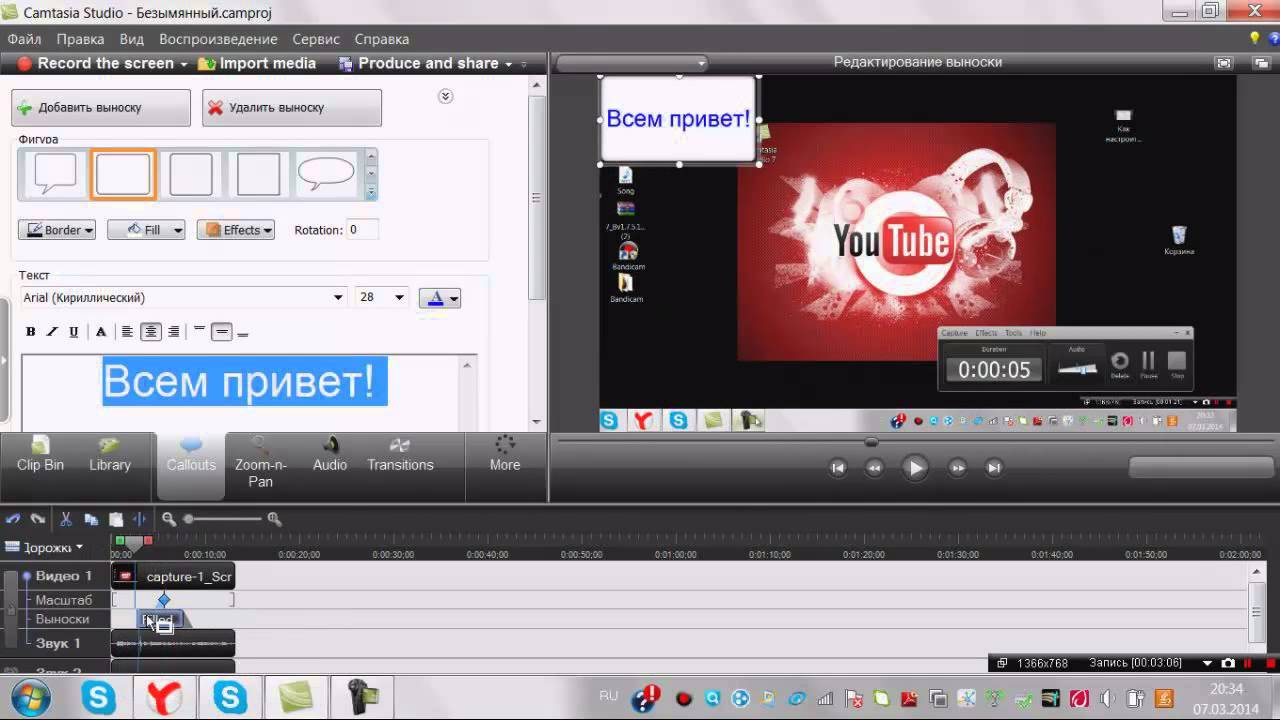The image size is (1280, 720).
Task: Open the Вид menu
Action: pos(132,39)
